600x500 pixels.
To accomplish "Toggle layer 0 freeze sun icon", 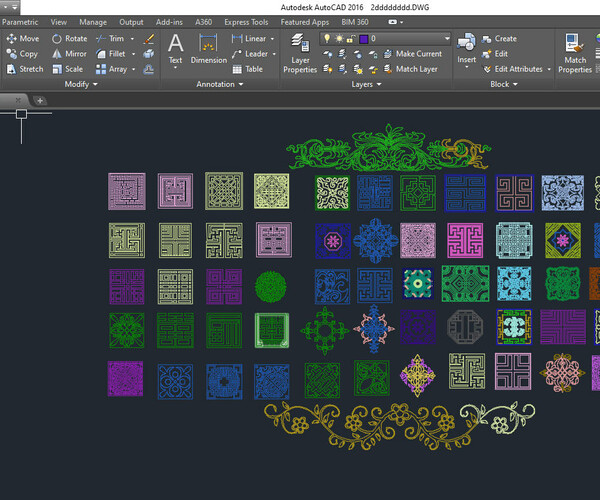I will [339, 39].
